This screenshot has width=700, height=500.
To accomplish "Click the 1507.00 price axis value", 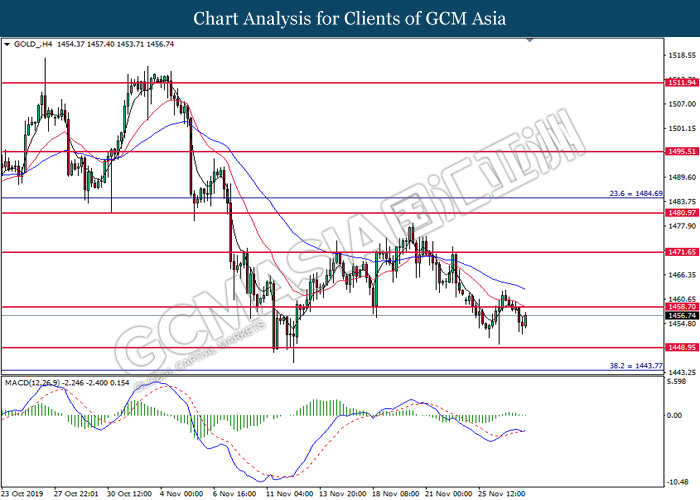I will coord(682,104).
